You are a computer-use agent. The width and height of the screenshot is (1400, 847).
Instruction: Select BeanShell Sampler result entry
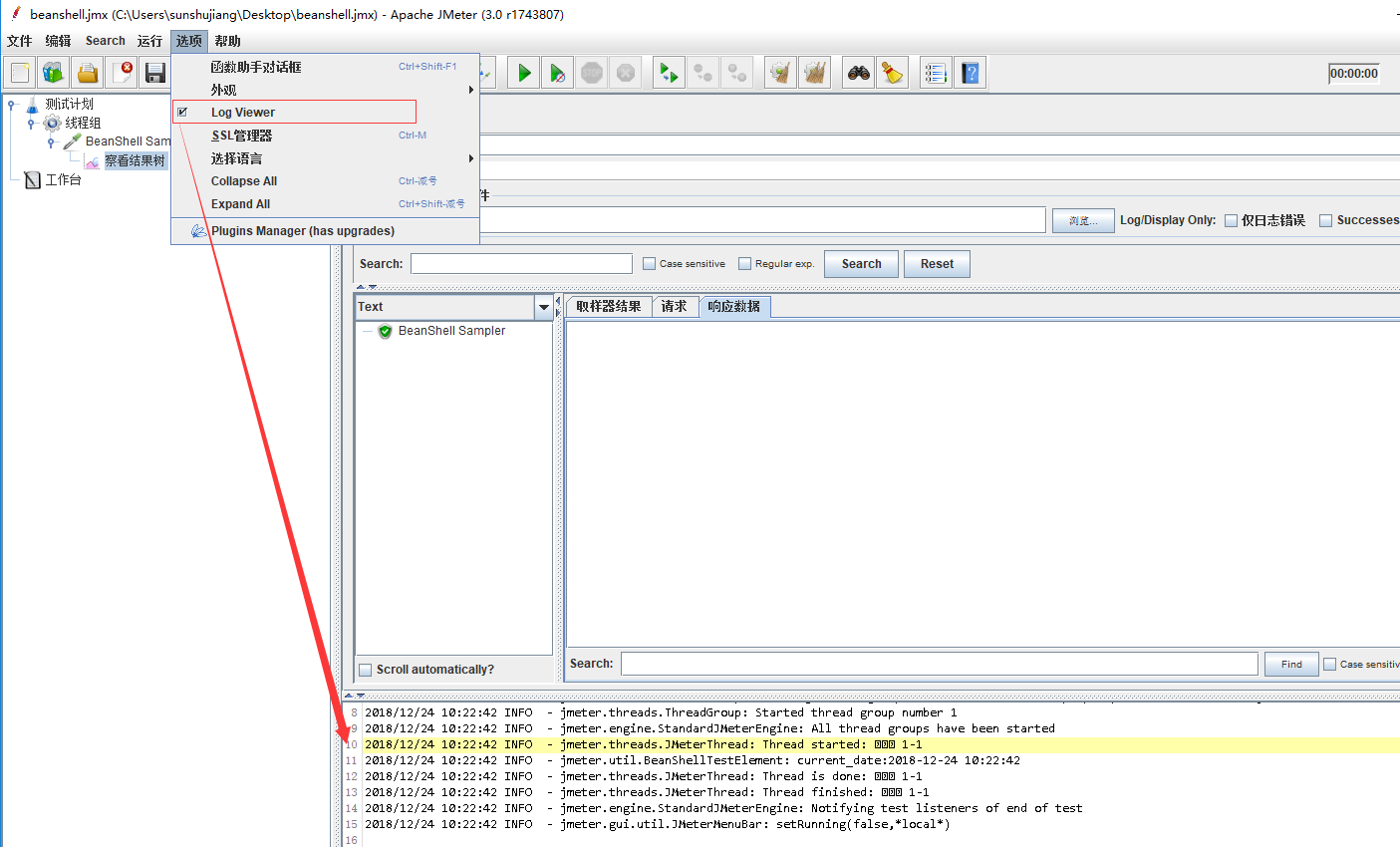[x=451, y=331]
